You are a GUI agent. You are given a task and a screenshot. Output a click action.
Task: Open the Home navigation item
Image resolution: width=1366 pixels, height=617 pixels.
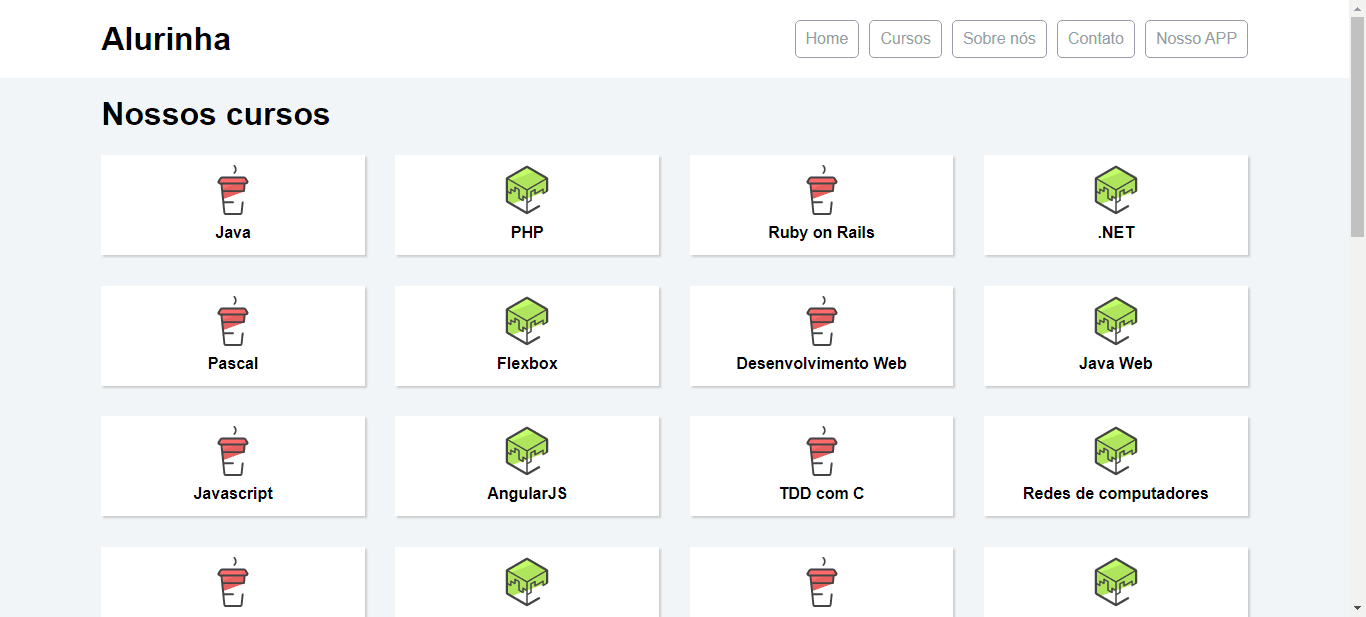[827, 39]
